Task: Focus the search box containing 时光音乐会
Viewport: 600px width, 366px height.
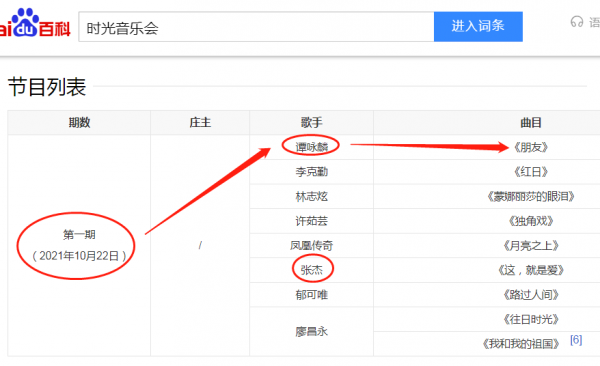Action: (256, 27)
